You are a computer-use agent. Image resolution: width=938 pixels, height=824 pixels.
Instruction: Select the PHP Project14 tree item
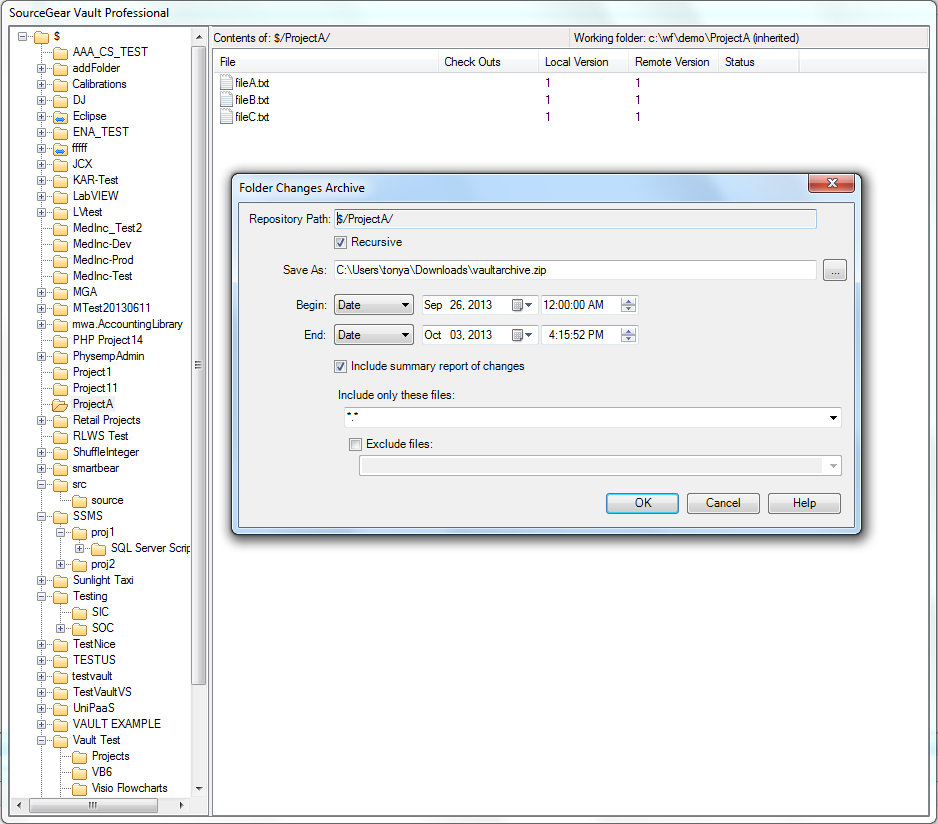tap(108, 340)
